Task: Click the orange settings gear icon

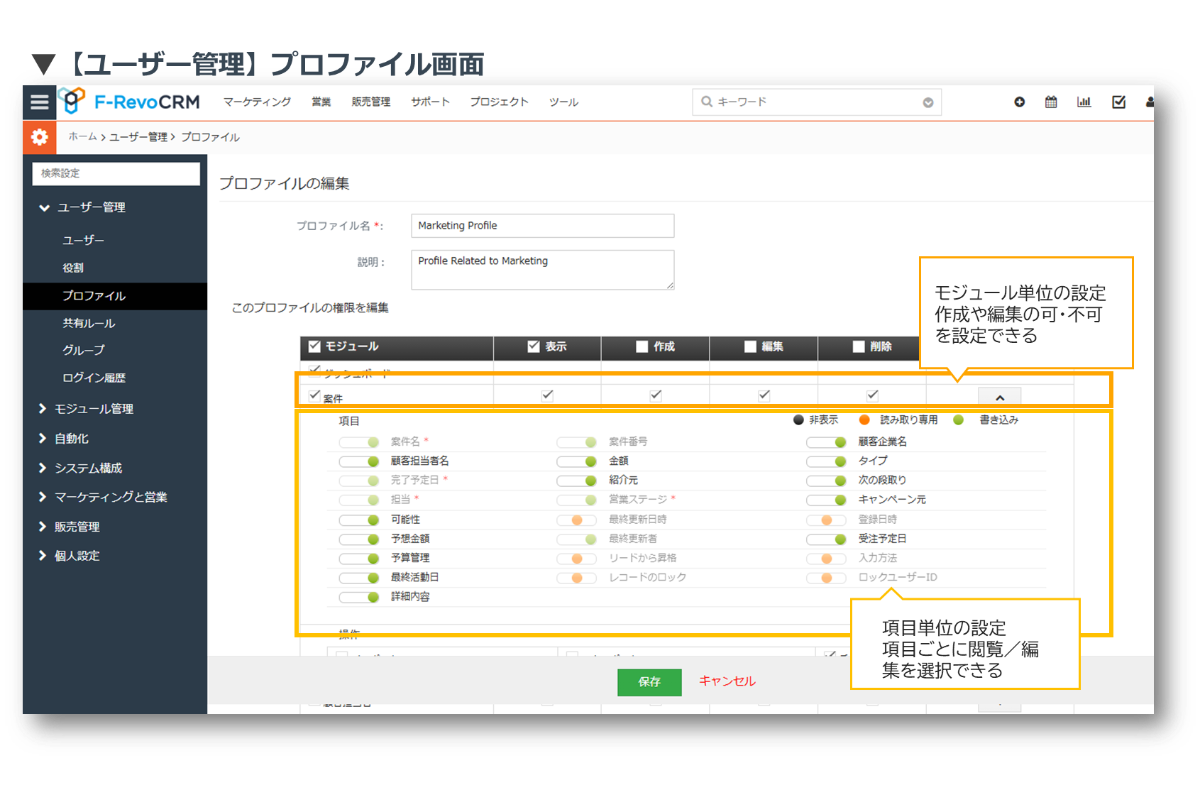Action: (x=39, y=137)
